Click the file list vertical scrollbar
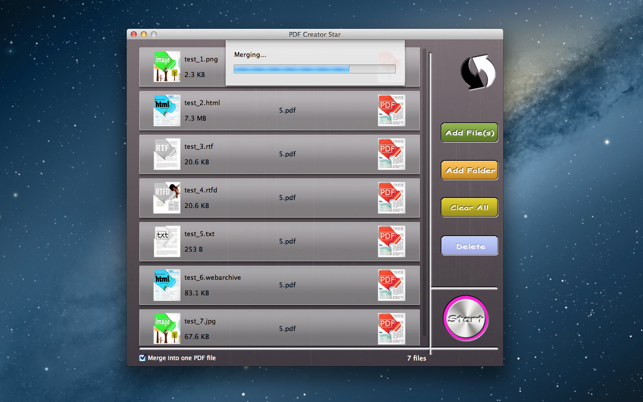Viewport: 643px width, 402px height. 424,193
